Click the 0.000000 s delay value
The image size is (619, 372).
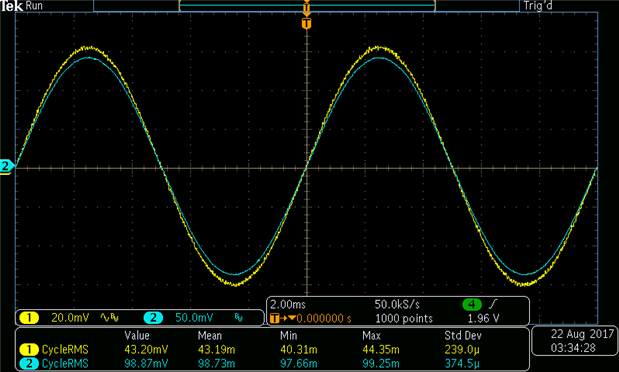(324, 318)
